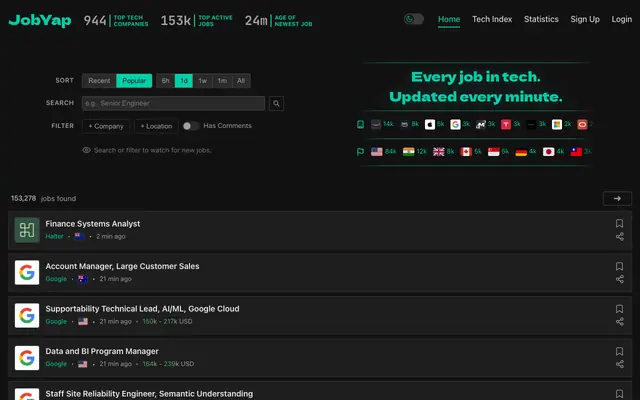Click the Sign Up link
This screenshot has width=640, height=400.
584,19
